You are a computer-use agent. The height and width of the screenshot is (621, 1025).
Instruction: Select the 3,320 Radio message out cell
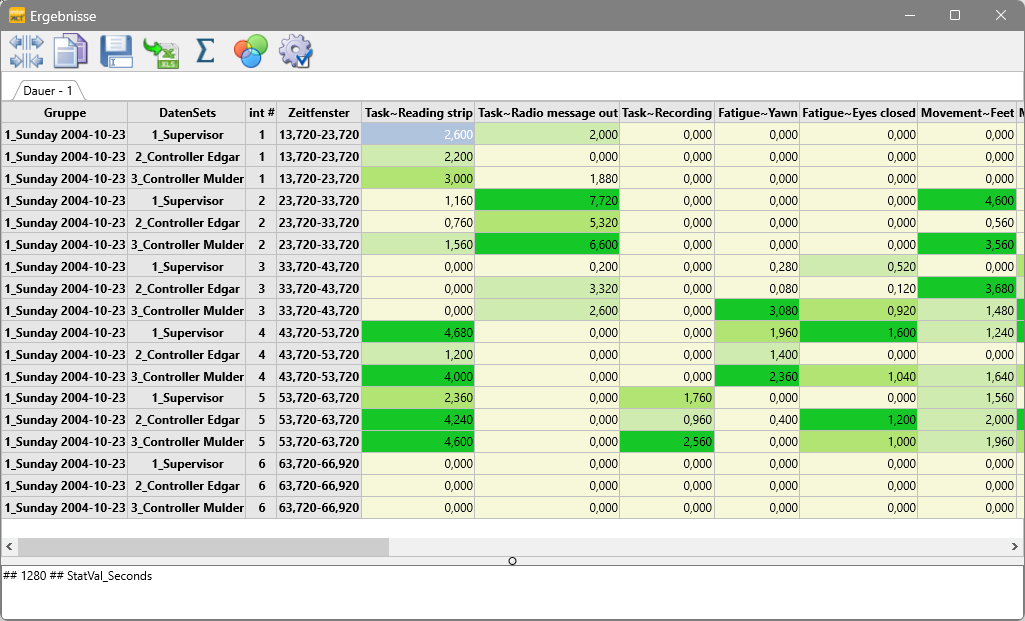(547, 288)
